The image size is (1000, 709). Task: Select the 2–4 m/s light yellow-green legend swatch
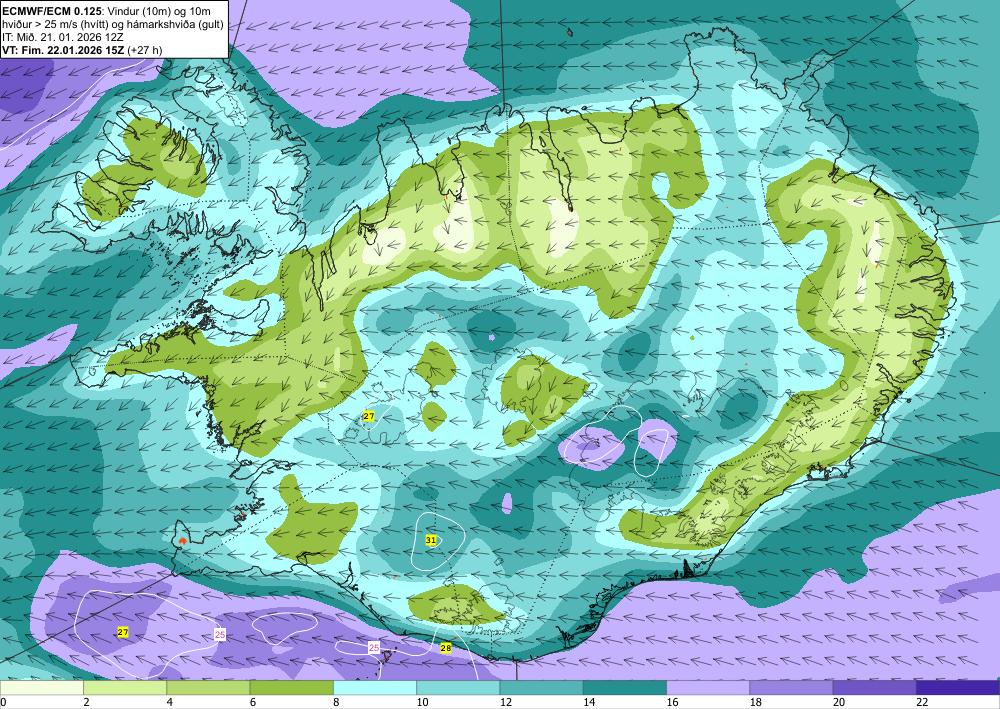click(x=125, y=687)
